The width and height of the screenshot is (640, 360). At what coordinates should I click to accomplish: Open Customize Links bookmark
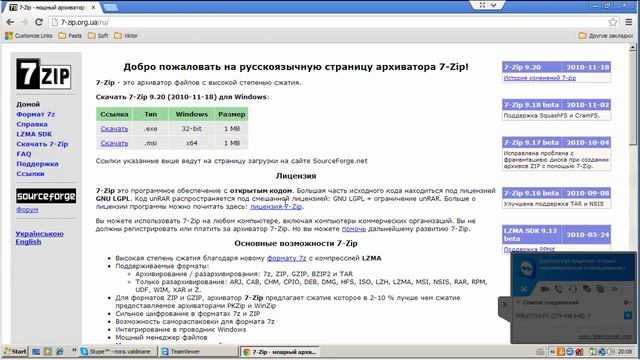coord(29,36)
